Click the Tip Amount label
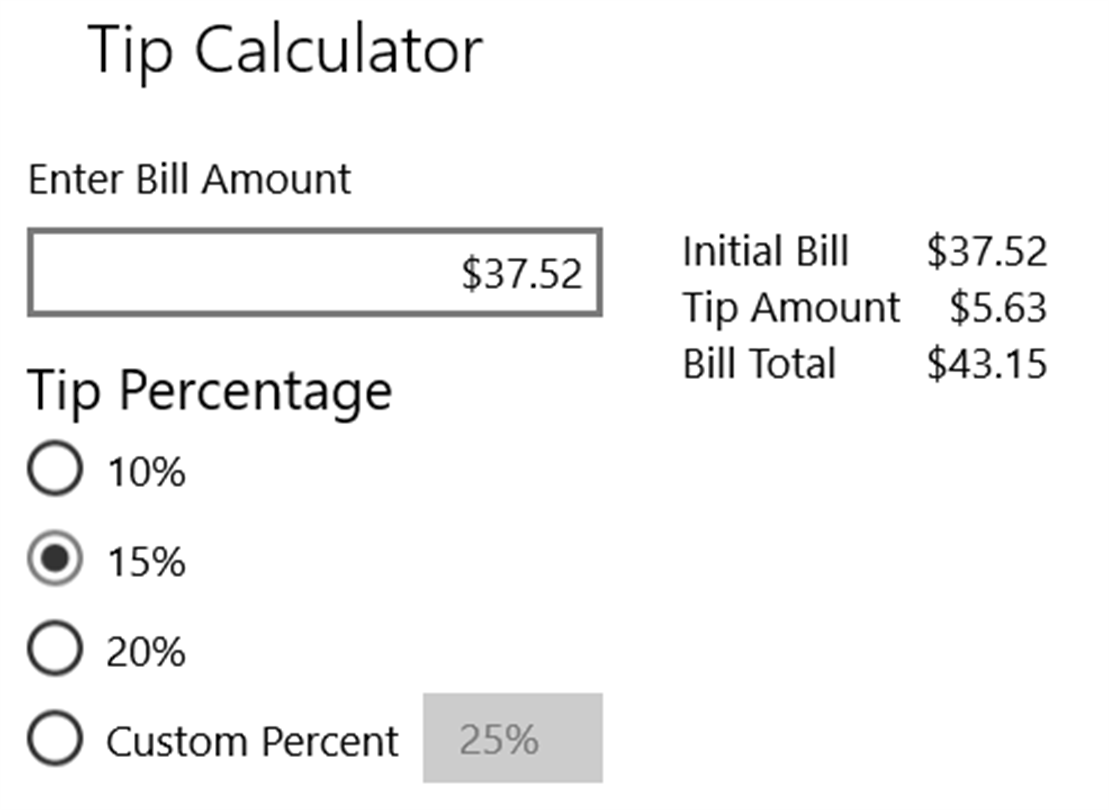 click(791, 307)
